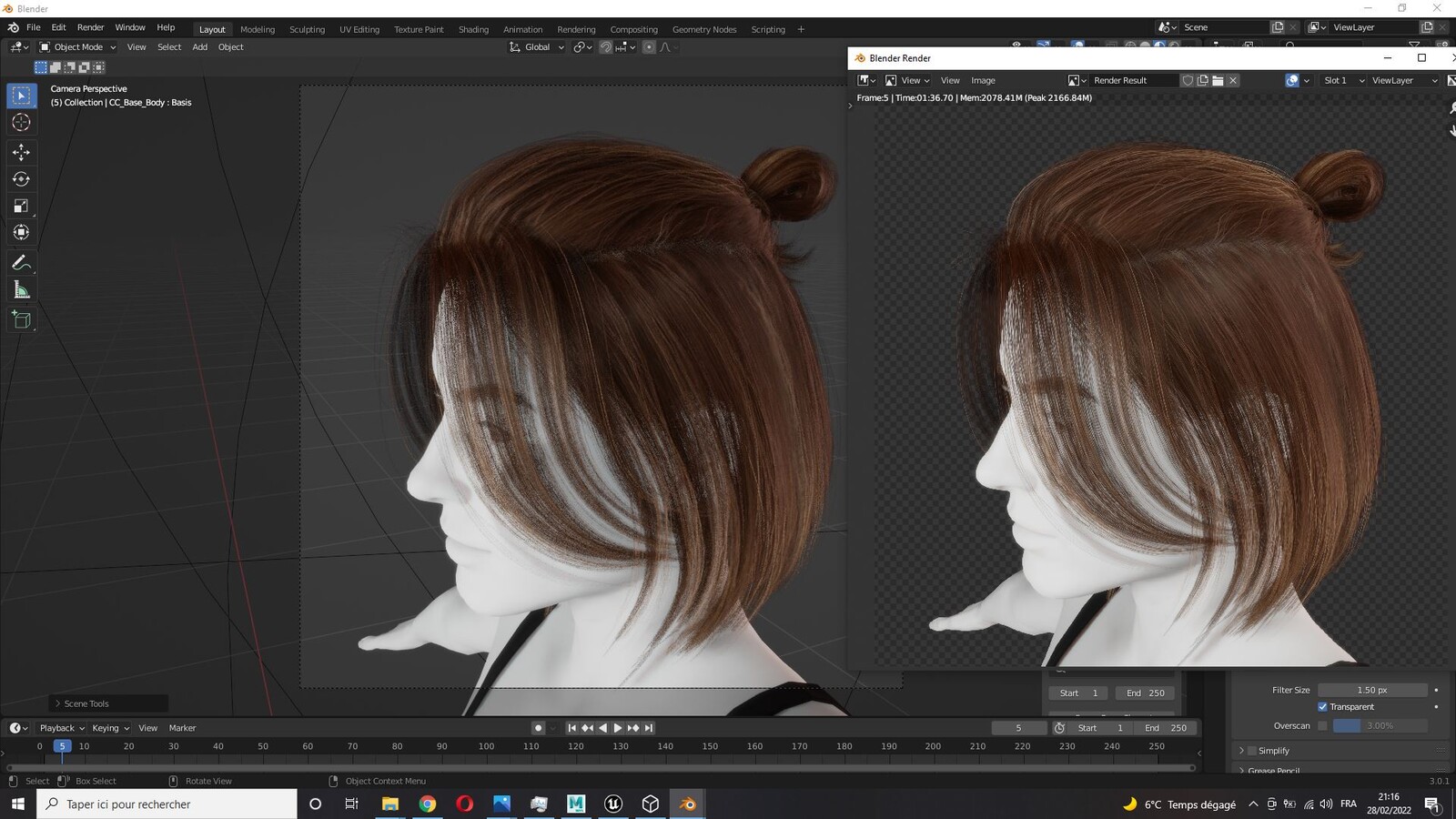This screenshot has width=1456, height=819.
Task: Uncheck the Transparent film checkbox
Action: 1322,707
